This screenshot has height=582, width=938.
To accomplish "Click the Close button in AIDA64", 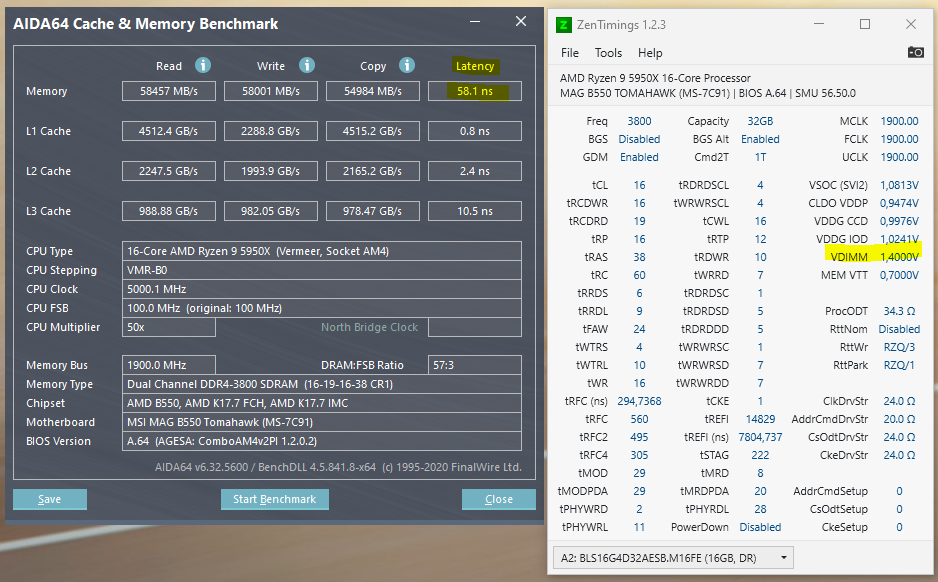I will pyautogui.click(x=498, y=499).
